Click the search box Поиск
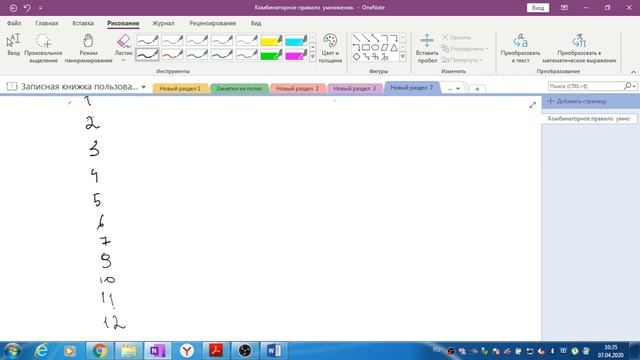 585,86
